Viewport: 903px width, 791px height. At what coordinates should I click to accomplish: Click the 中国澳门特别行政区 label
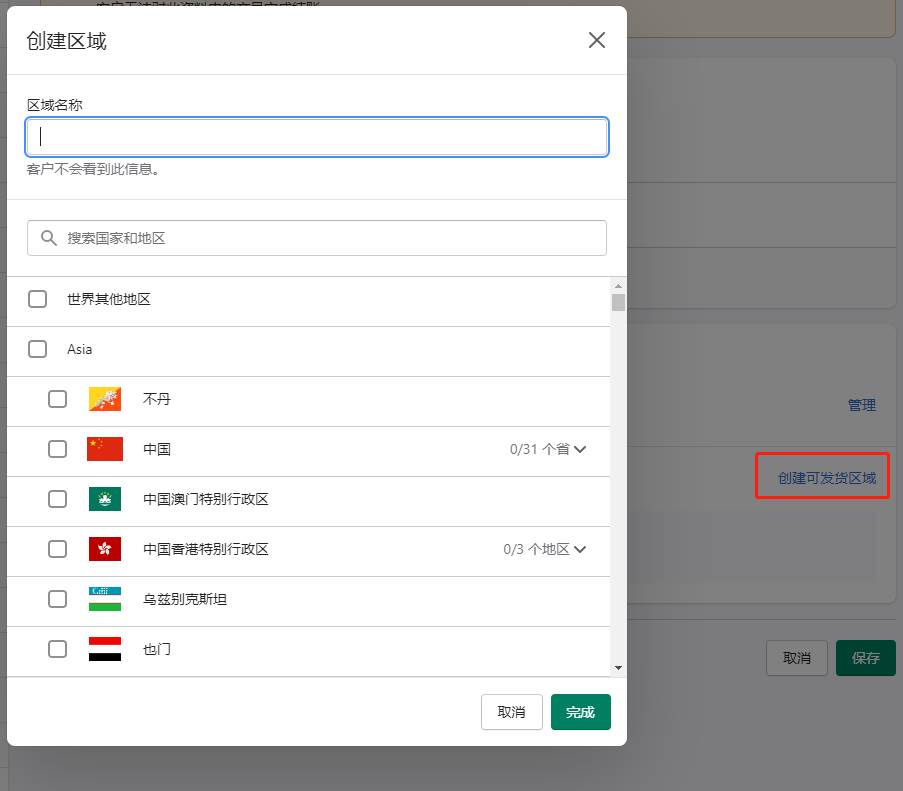pos(206,499)
